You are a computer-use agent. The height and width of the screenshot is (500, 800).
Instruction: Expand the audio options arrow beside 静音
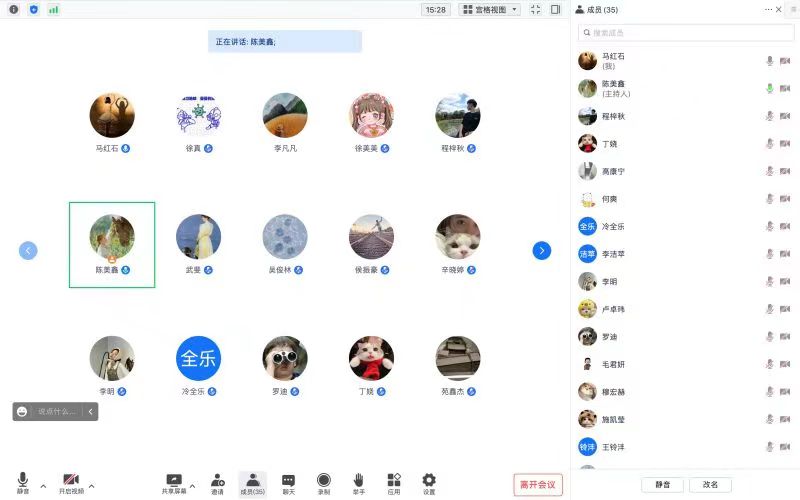point(43,486)
